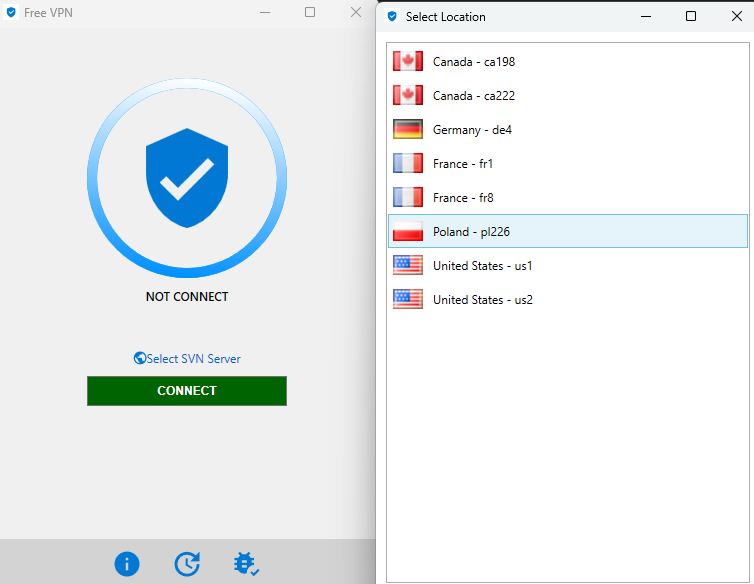Image resolution: width=754 pixels, height=584 pixels.
Task: Open the Select SVN Server link
Action: (188, 359)
